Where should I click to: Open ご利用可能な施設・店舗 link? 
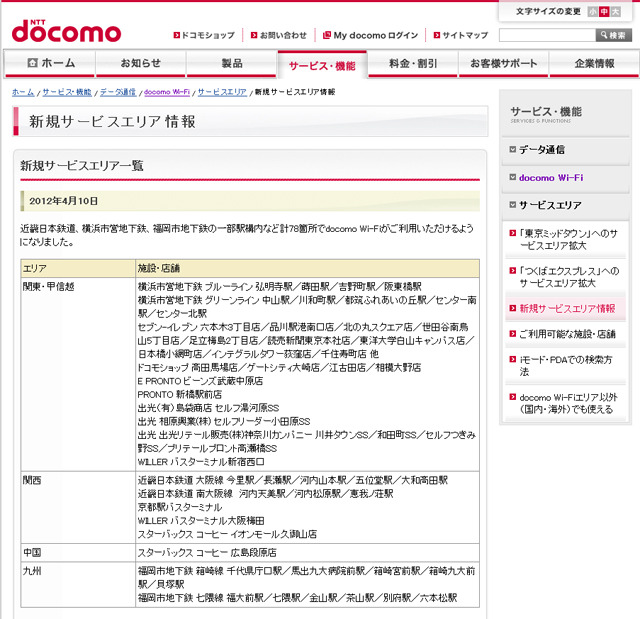[567, 334]
